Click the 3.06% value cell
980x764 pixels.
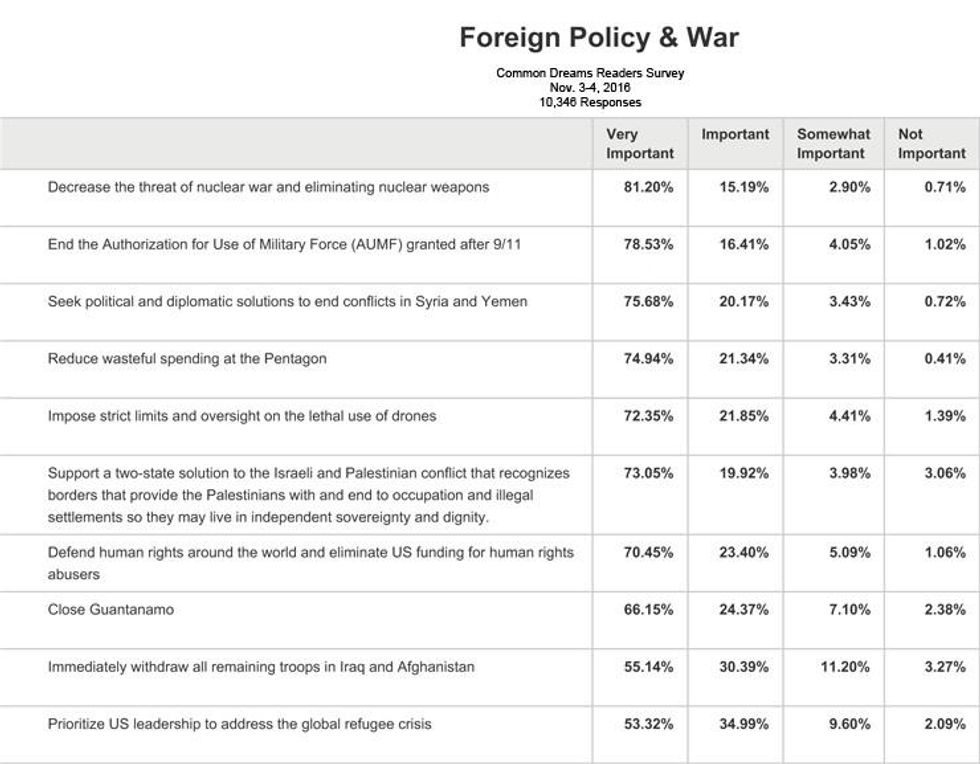coord(945,473)
